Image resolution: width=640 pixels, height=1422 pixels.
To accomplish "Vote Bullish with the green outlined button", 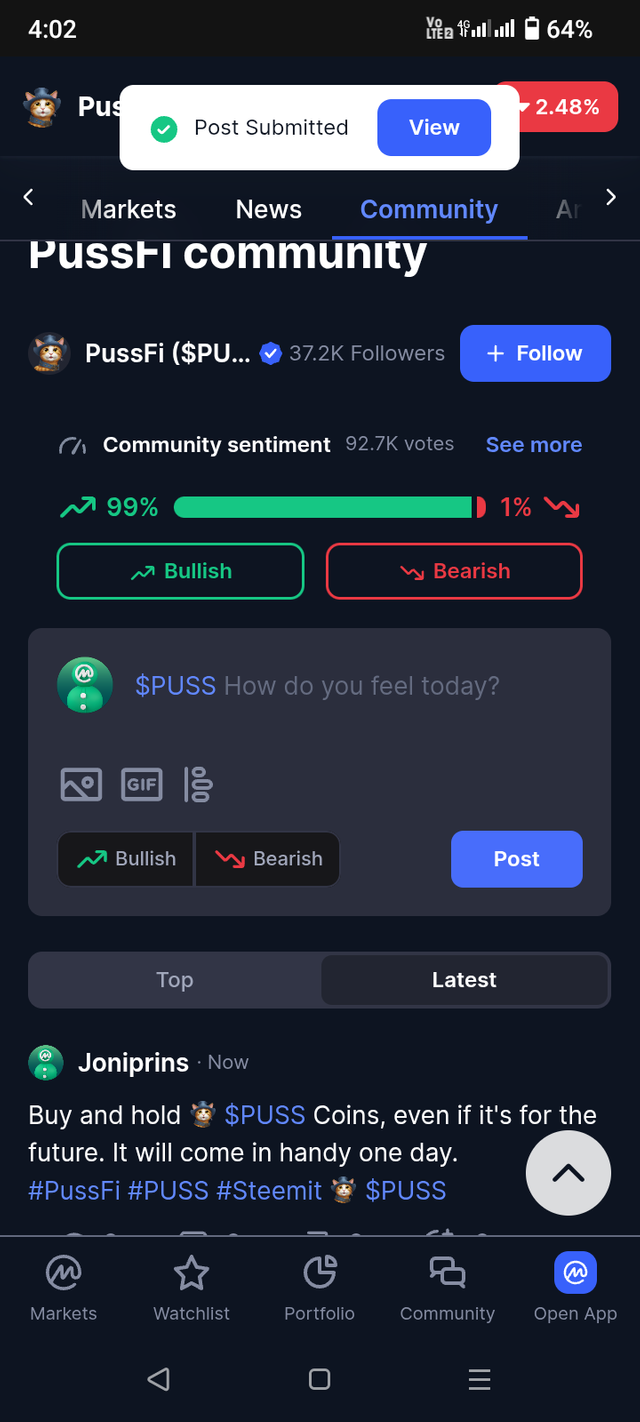I will pos(180,571).
